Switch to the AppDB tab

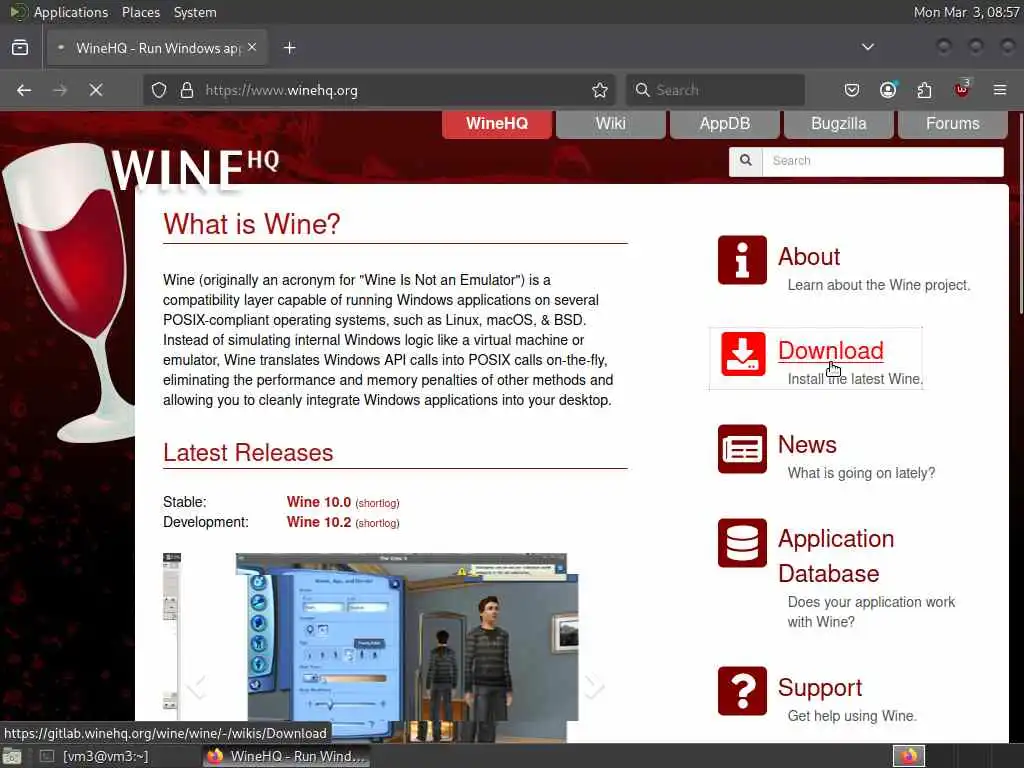pos(724,123)
